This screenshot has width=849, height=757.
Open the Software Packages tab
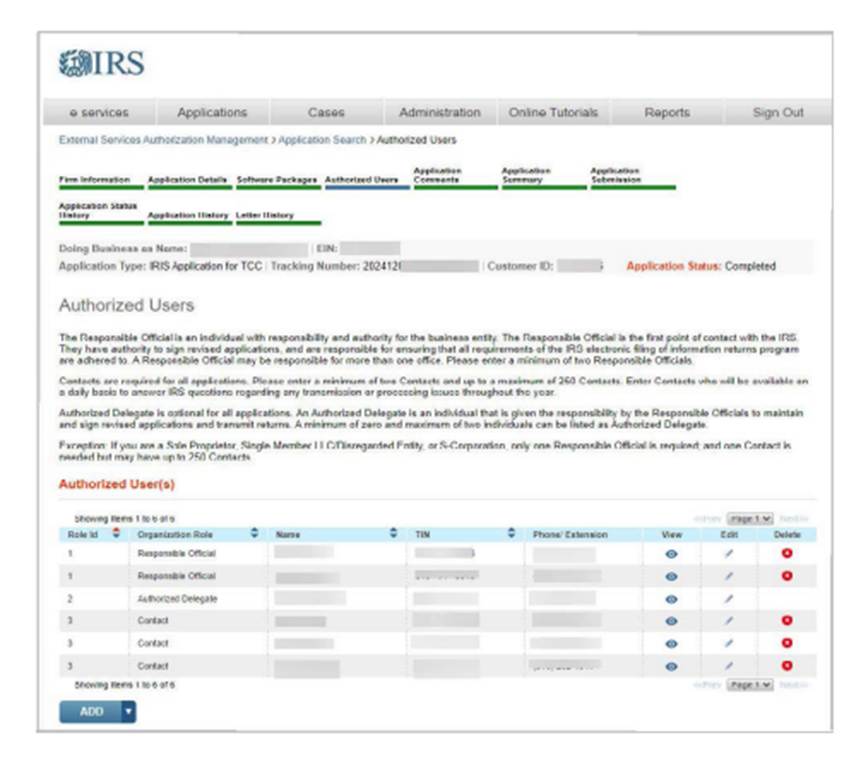277,180
